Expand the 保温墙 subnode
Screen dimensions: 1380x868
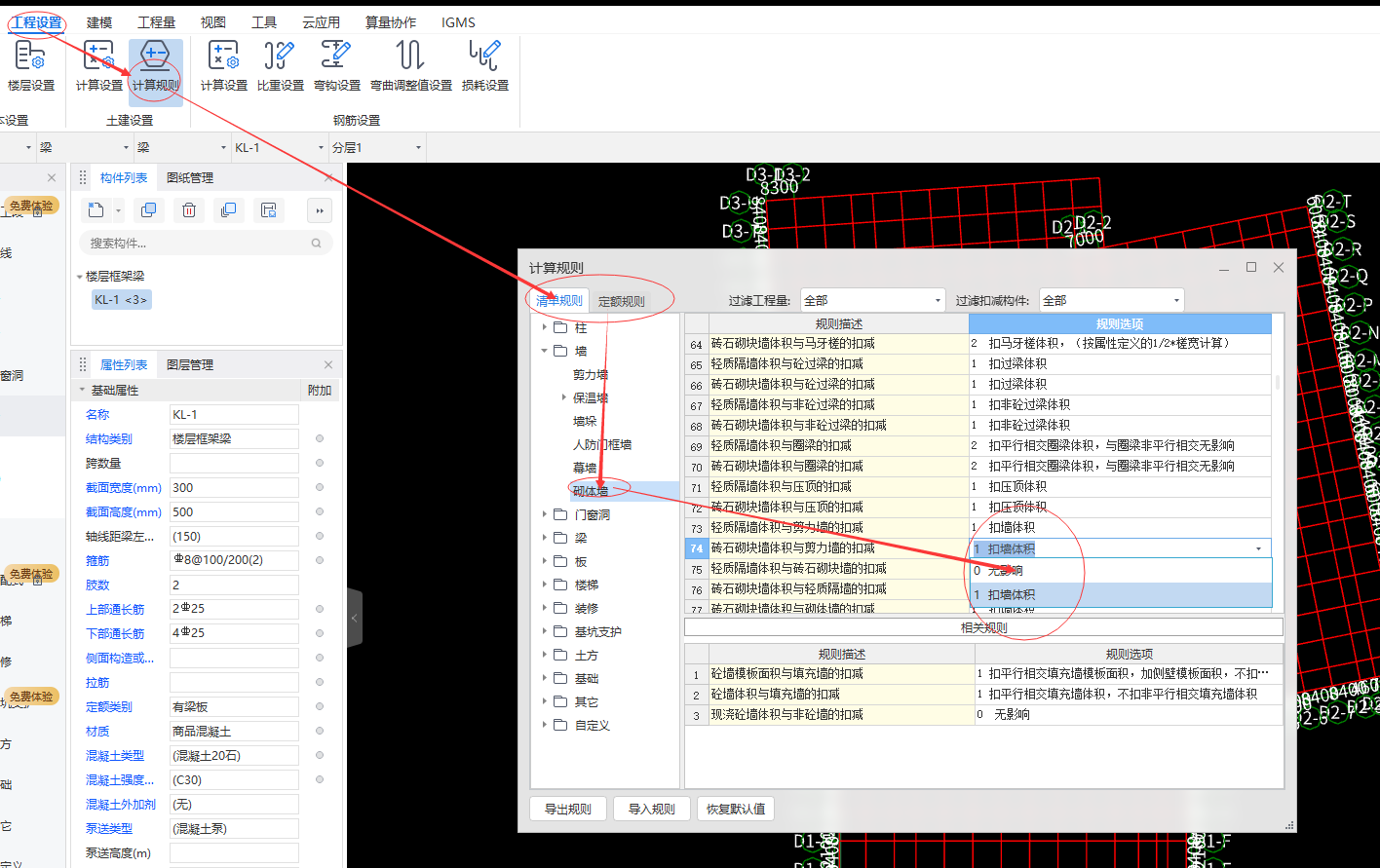(x=564, y=397)
